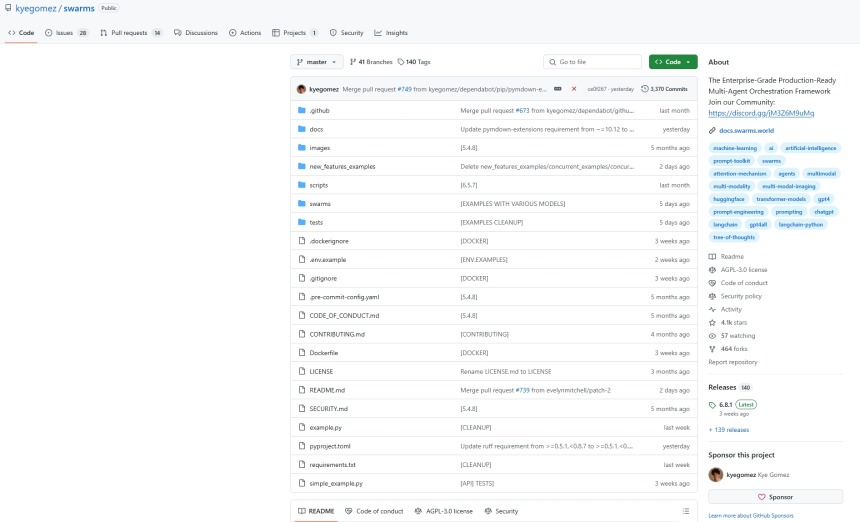The image size is (860, 522).
Task: Open the swarms folder icon
Action: point(302,203)
